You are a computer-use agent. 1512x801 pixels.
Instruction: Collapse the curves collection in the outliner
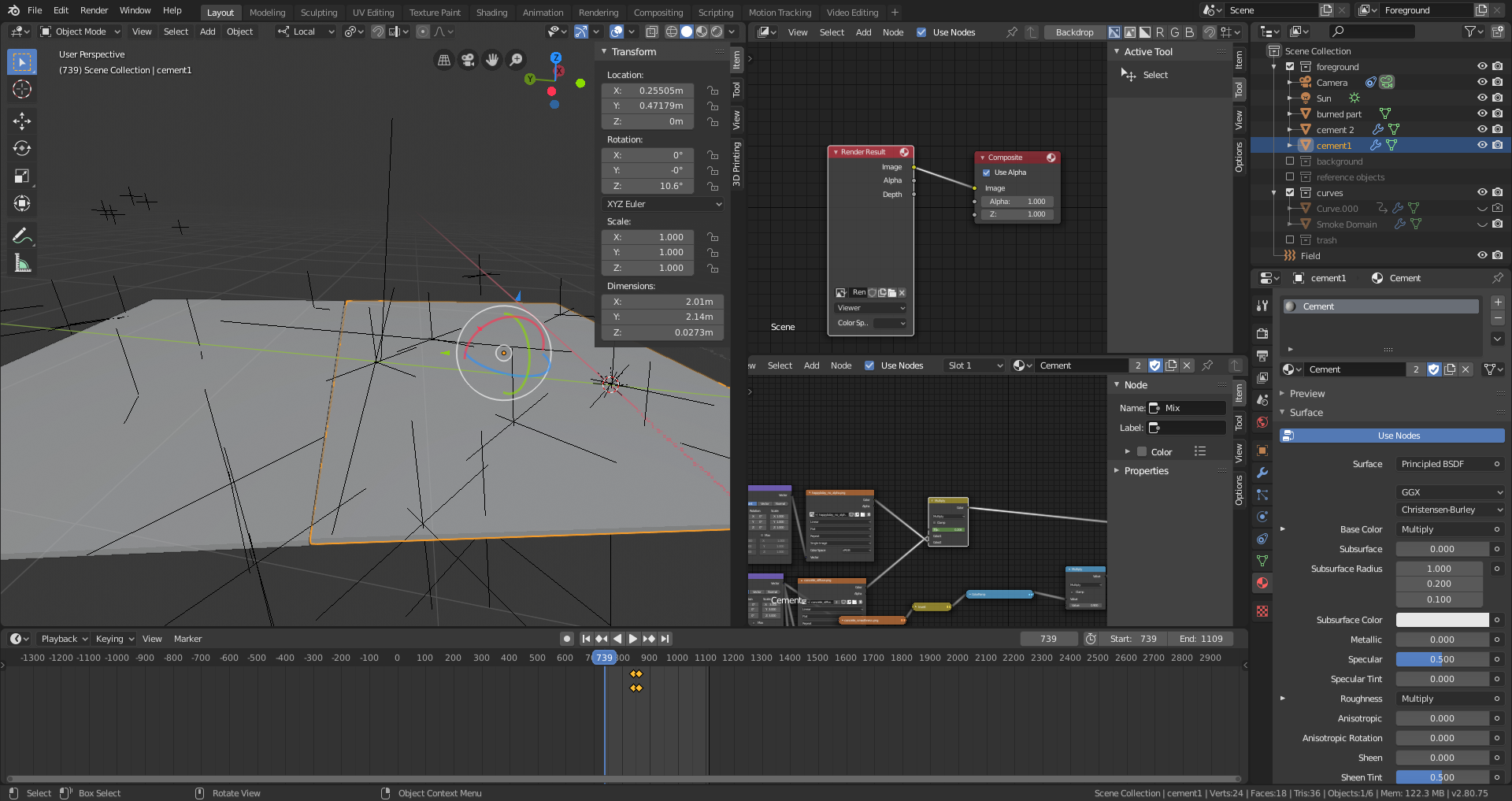tap(1274, 192)
